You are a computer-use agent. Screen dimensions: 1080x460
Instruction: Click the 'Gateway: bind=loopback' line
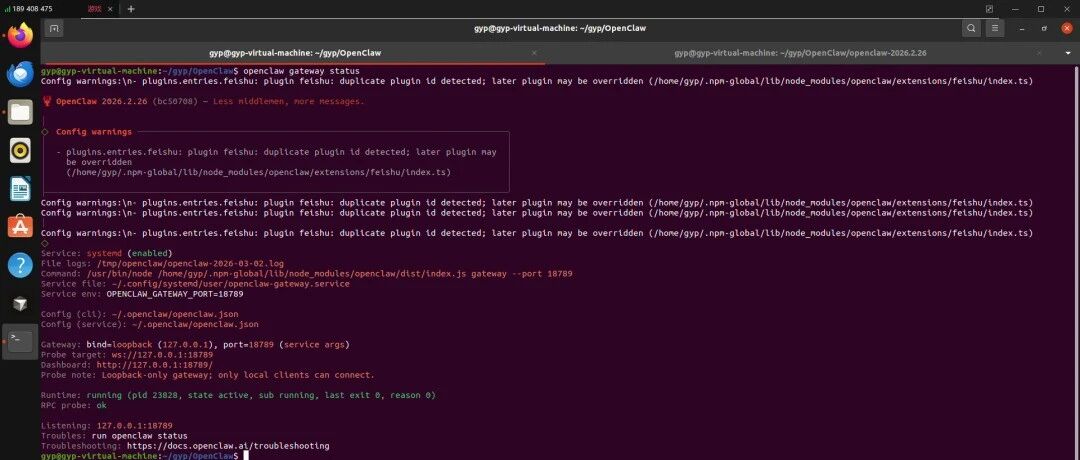[195, 345]
